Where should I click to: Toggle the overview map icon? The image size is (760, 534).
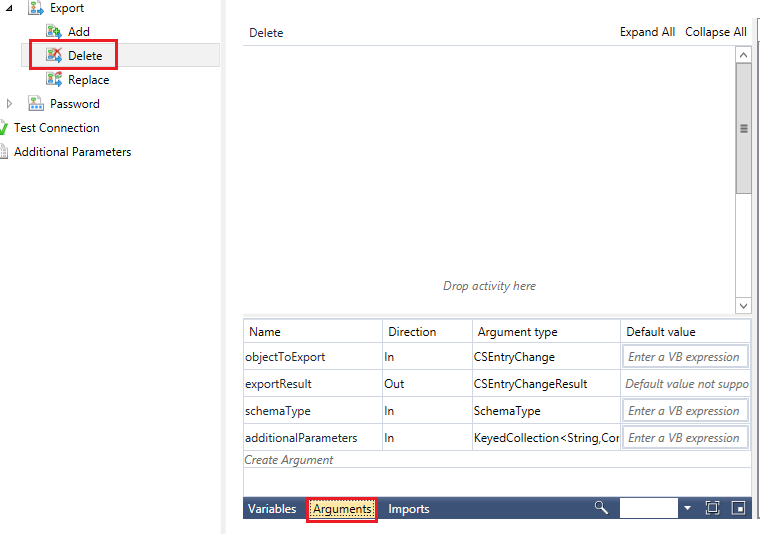click(x=738, y=508)
